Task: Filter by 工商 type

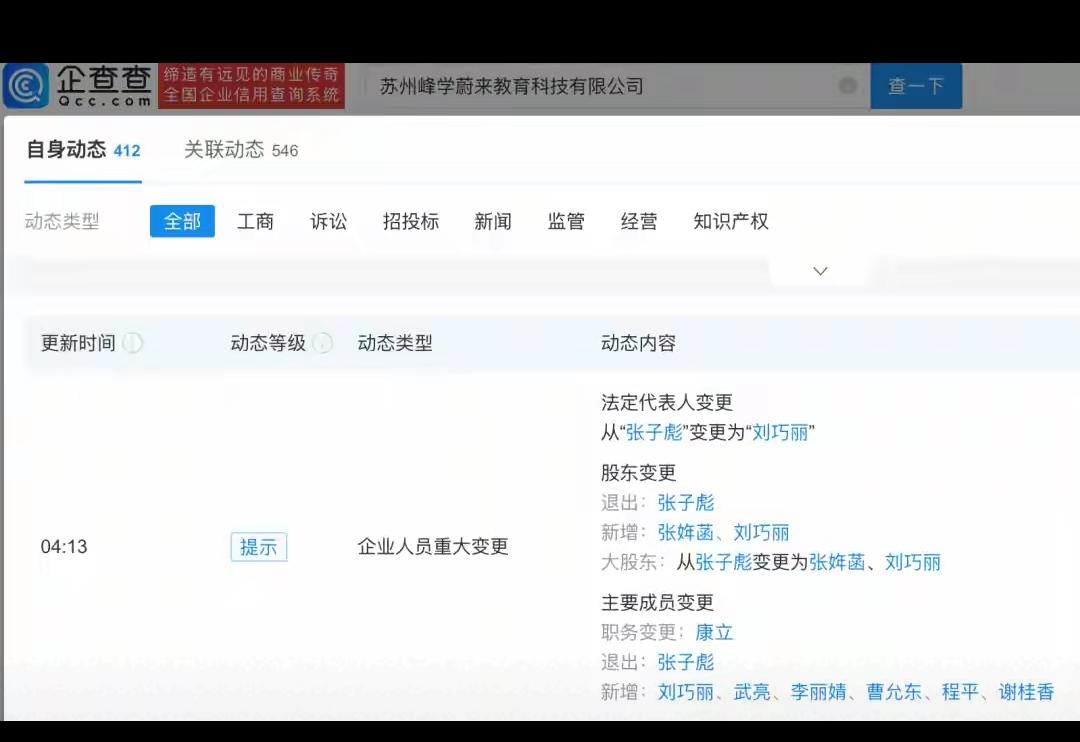Action: tap(256, 221)
